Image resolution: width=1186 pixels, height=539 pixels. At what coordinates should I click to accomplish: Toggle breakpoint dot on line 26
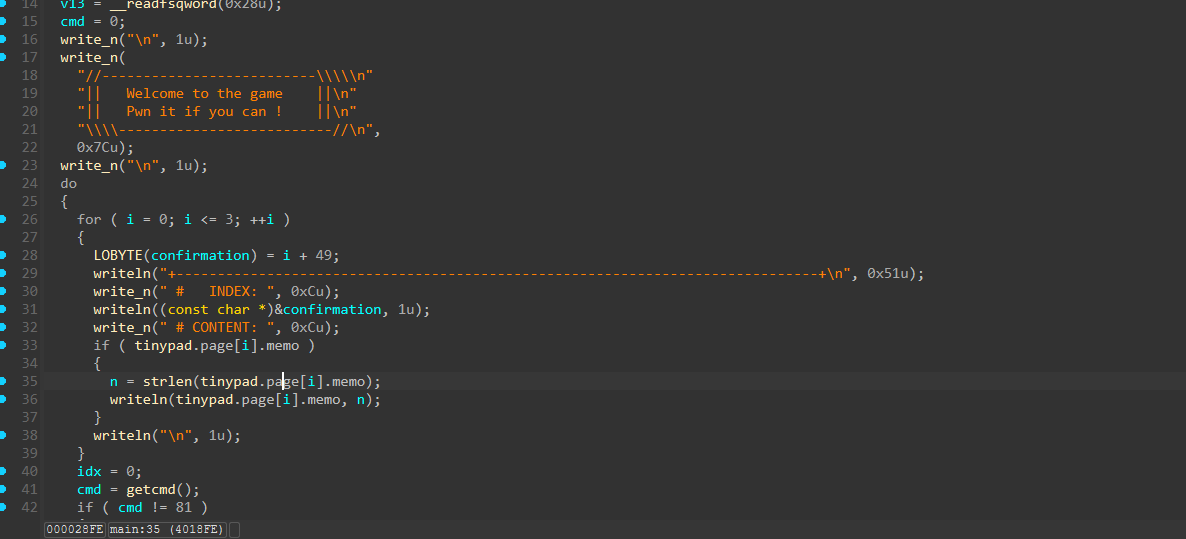[x=3, y=219]
